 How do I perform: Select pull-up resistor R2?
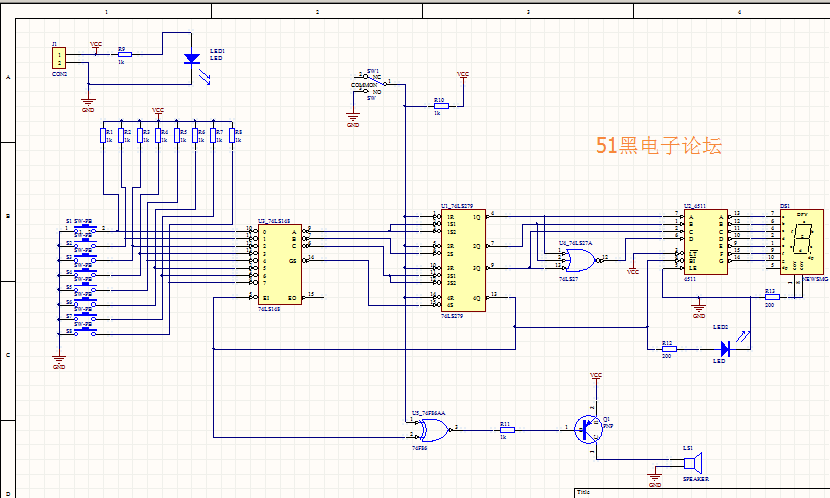tap(121, 135)
